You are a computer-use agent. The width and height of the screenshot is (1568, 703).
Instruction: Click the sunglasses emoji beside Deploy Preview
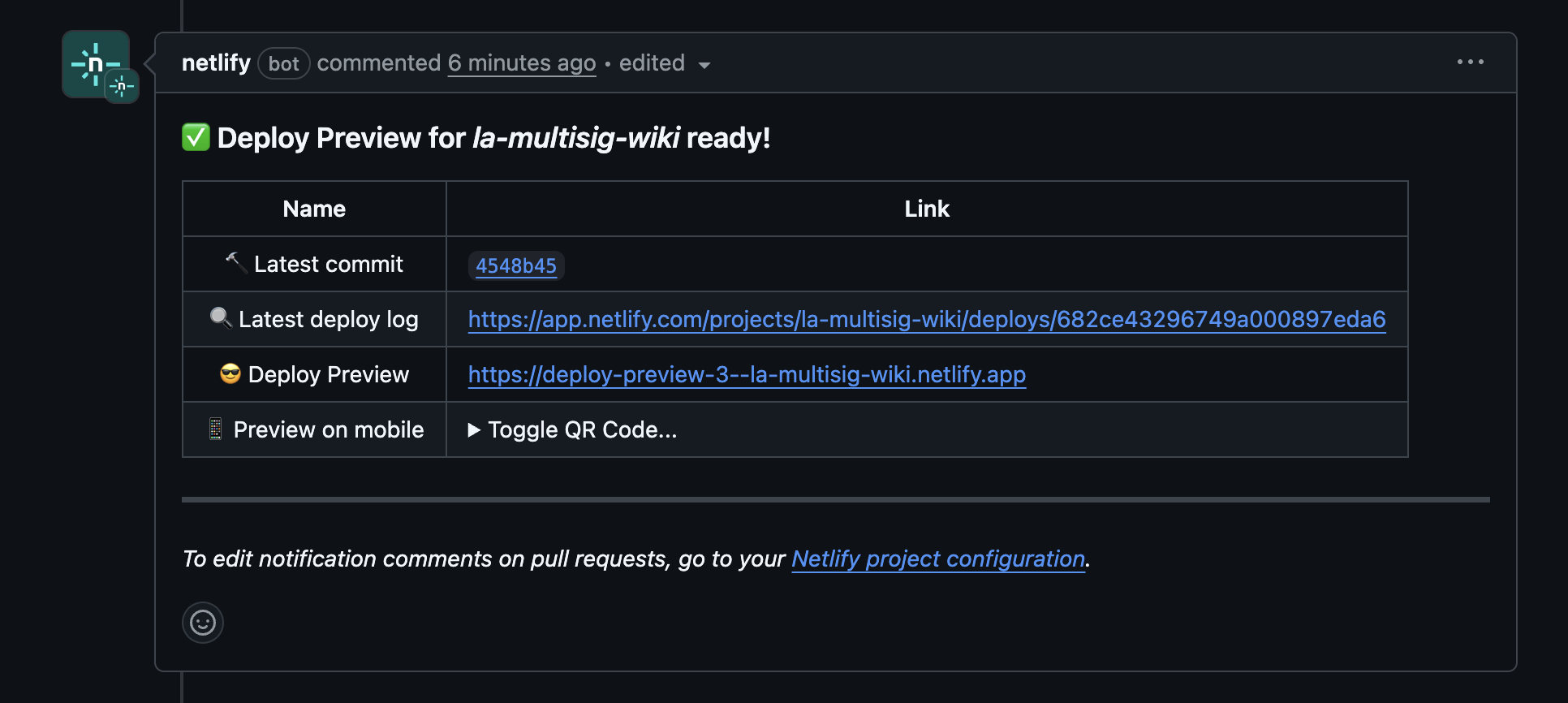point(230,373)
